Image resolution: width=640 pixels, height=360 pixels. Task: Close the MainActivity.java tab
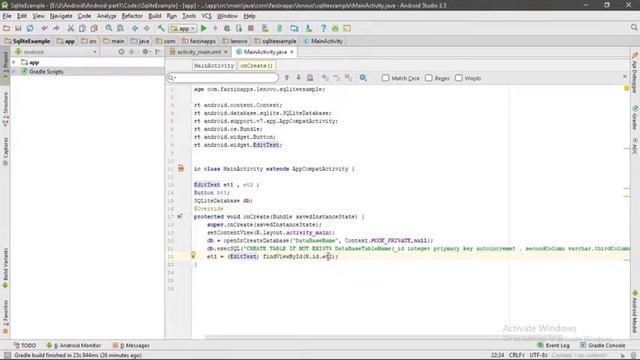tap(292, 52)
